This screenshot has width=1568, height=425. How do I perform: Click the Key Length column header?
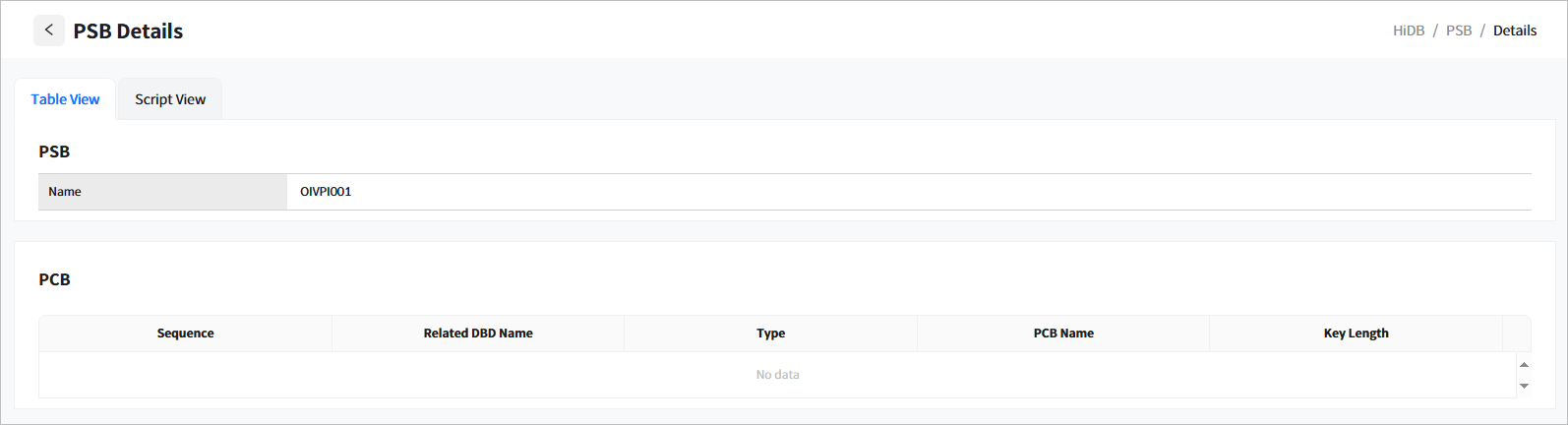coord(1356,334)
